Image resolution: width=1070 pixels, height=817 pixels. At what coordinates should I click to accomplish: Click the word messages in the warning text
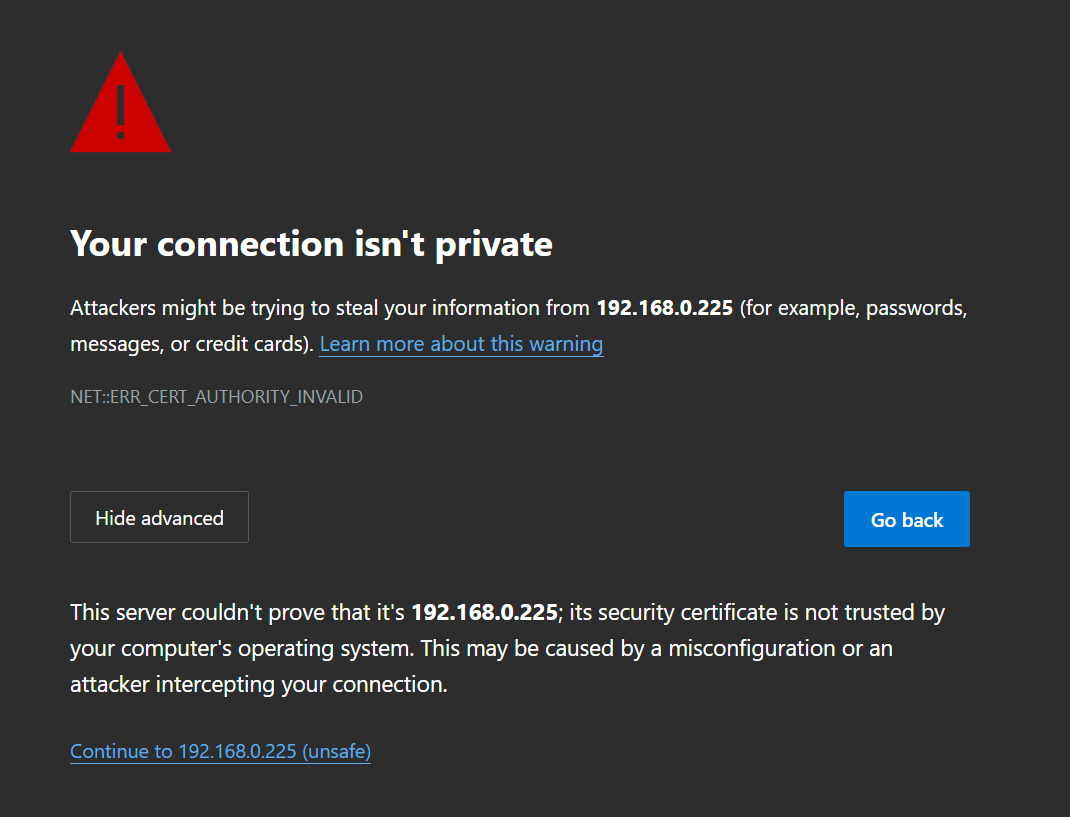(117, 345)
